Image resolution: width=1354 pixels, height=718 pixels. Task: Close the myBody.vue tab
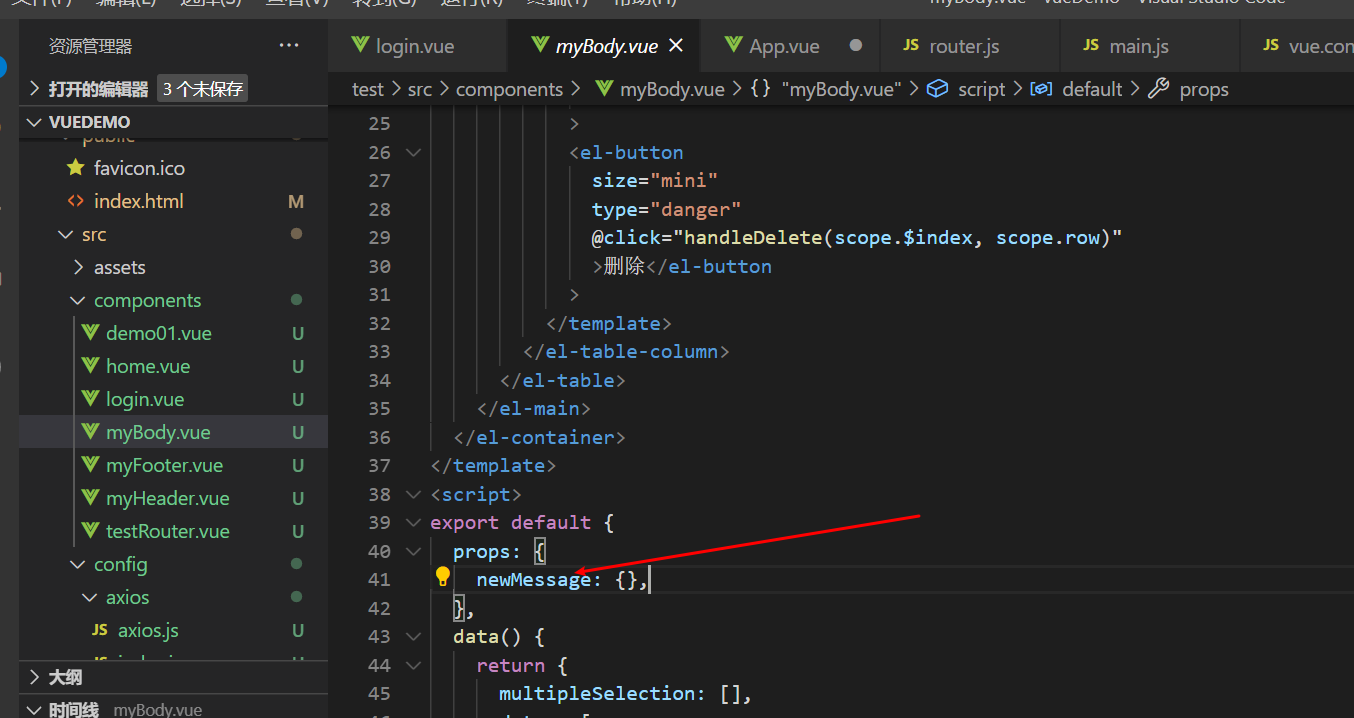point(676,46)
